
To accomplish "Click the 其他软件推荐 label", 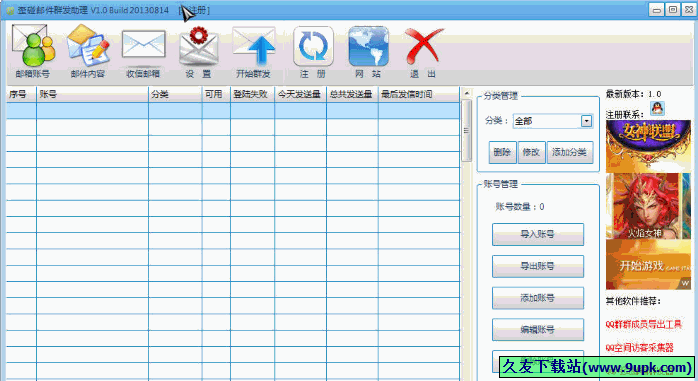I will click(x=633, y=301).
